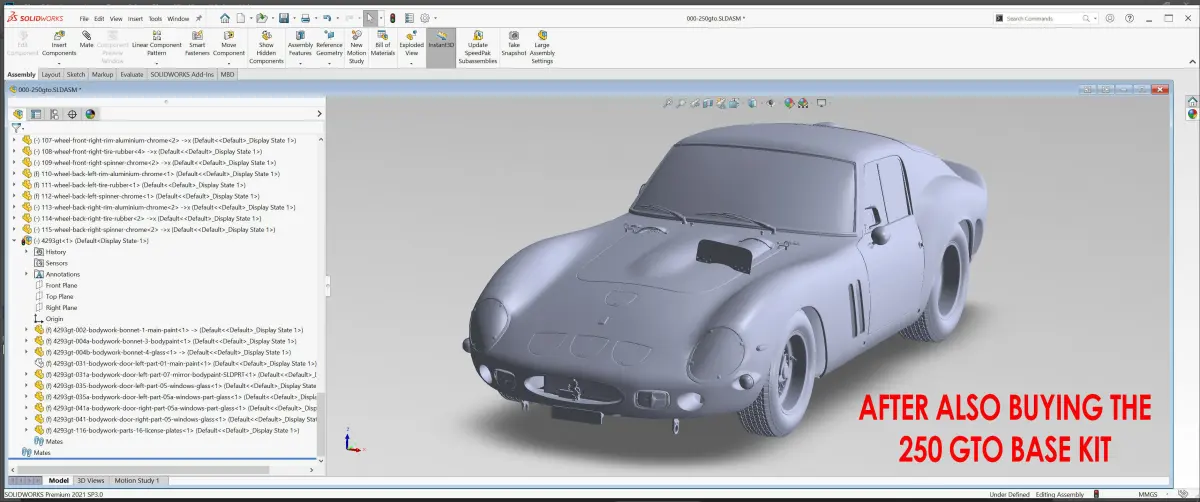1200x502 pixels.
Task: Open the Tools menu
Action: pyautogui.click(x=155, y=18)
